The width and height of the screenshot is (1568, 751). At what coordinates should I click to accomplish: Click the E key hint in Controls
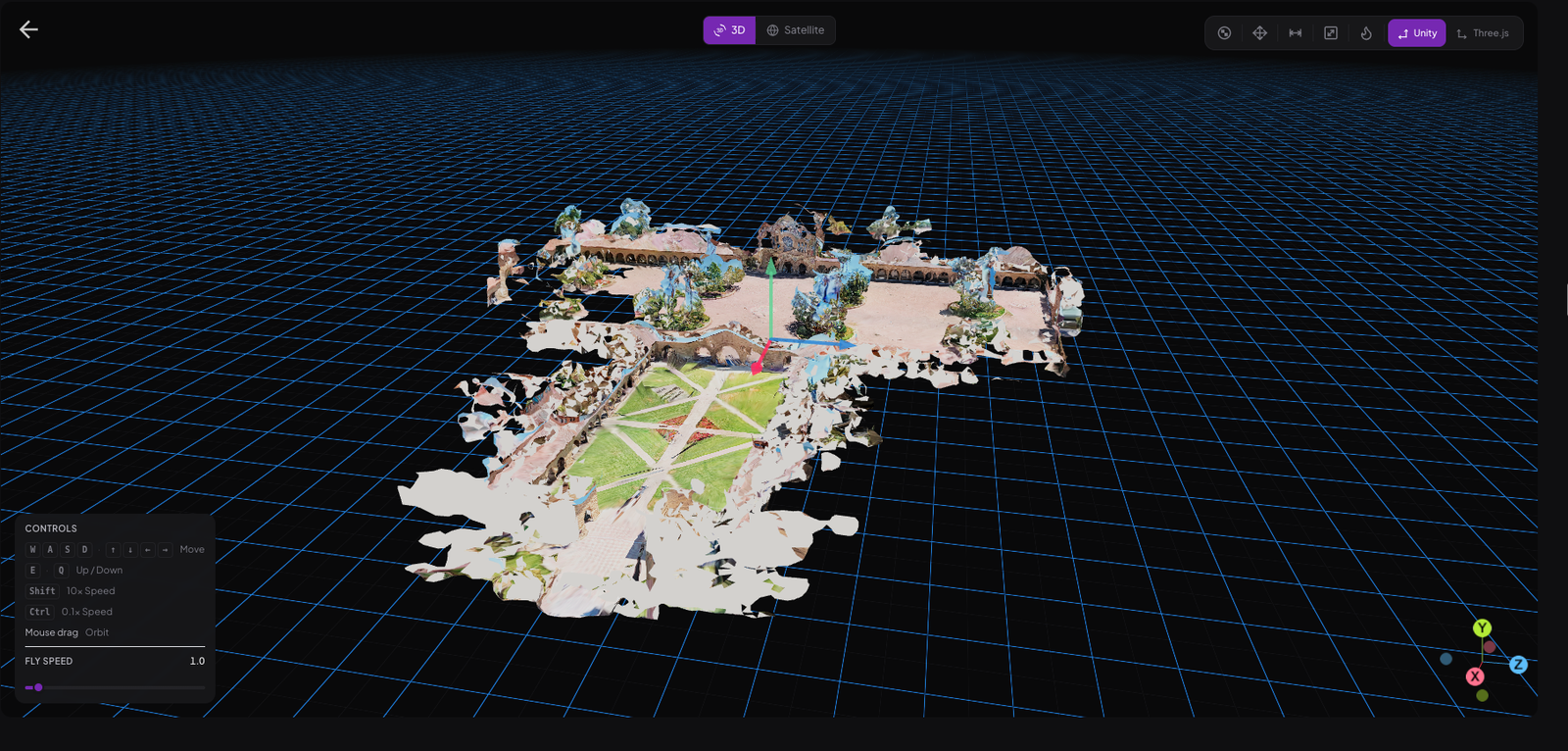33,571
